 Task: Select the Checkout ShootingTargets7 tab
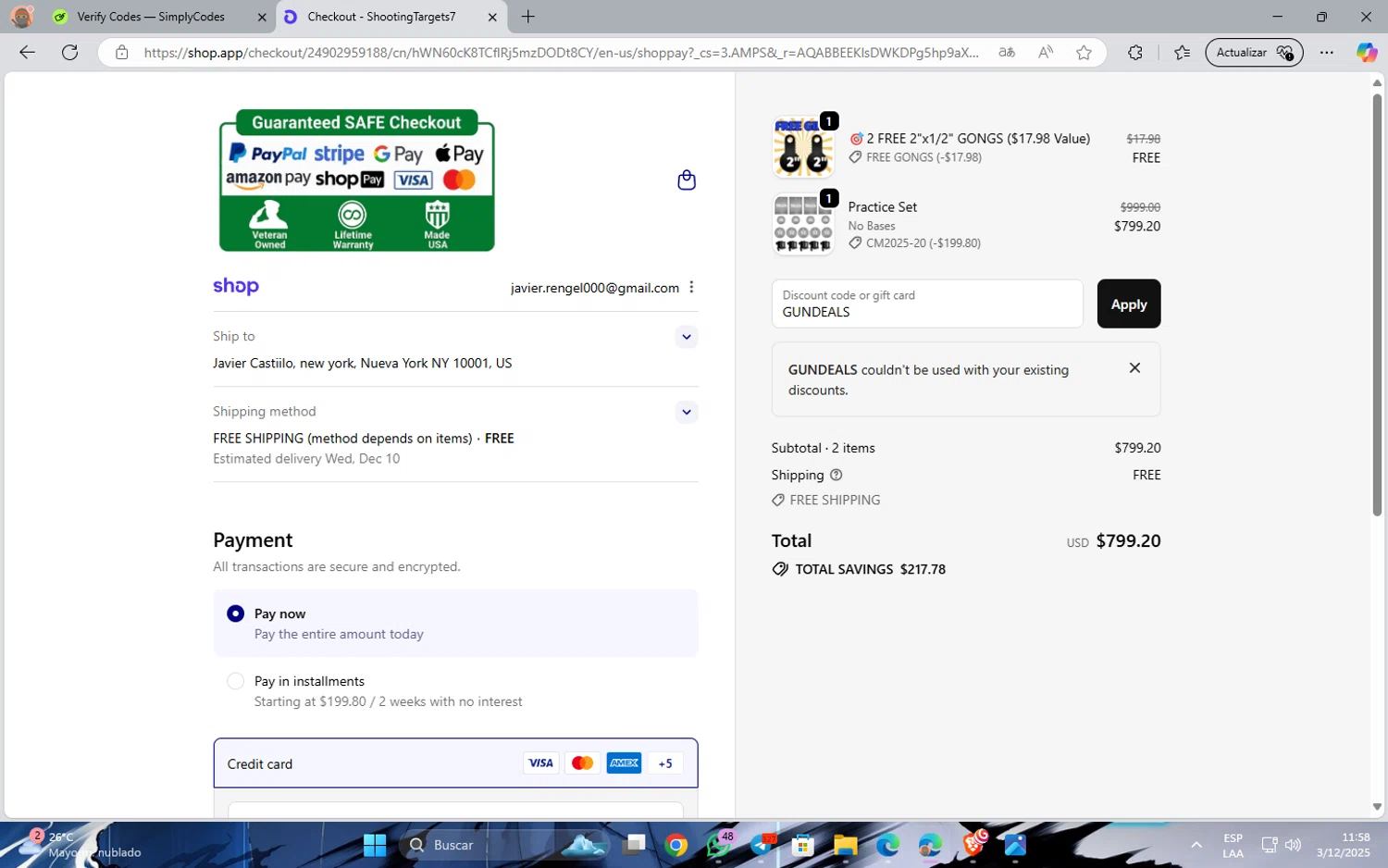click(381, 17)
